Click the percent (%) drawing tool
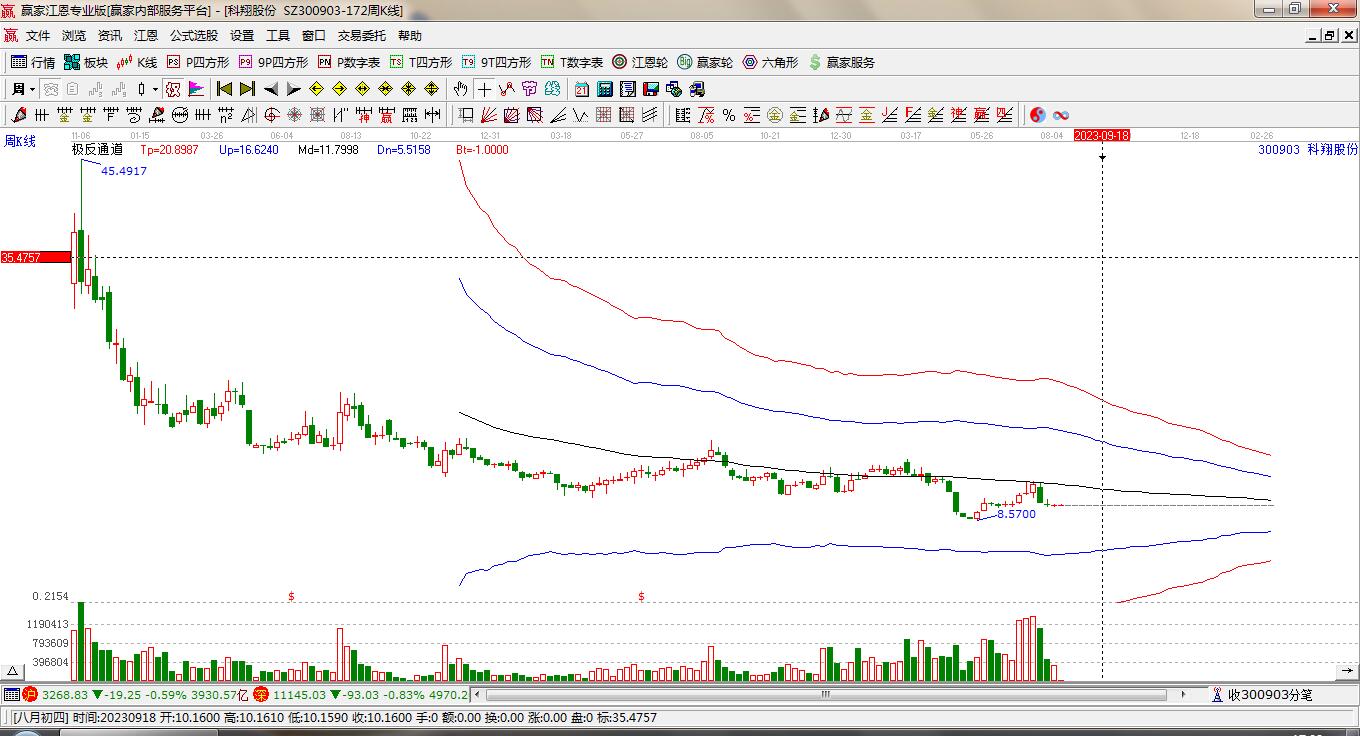 tap(729, 115)
